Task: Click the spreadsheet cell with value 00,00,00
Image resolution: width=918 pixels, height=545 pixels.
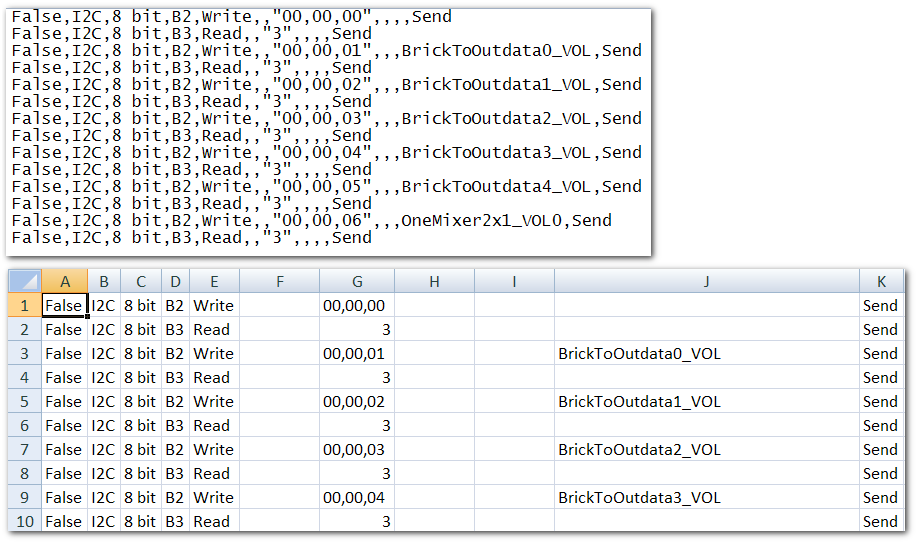Action: click(356, 306)
